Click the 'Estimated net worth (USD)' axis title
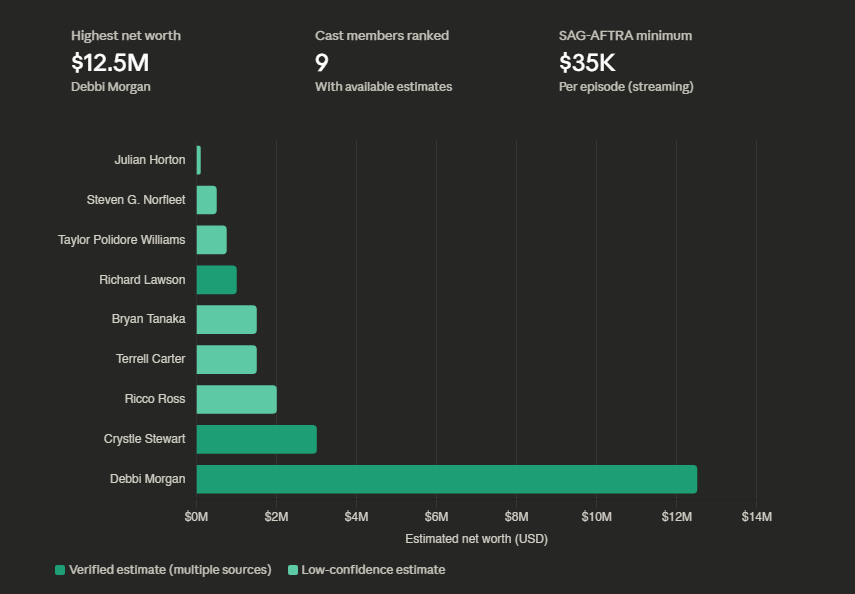Viewport: 855px width, 594px height. point(476,539)
